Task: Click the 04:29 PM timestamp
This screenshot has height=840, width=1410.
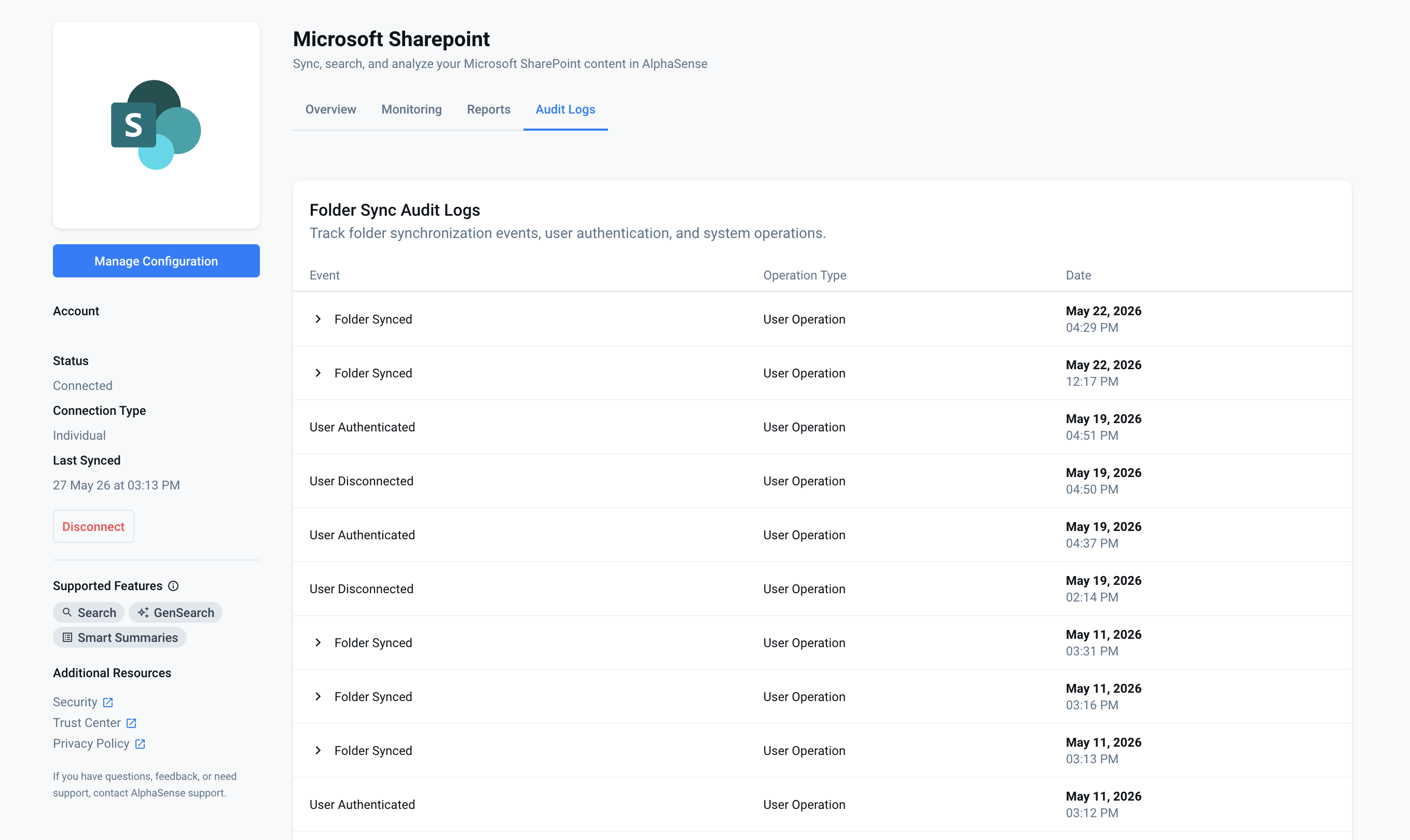Action: pos(1092,328)
